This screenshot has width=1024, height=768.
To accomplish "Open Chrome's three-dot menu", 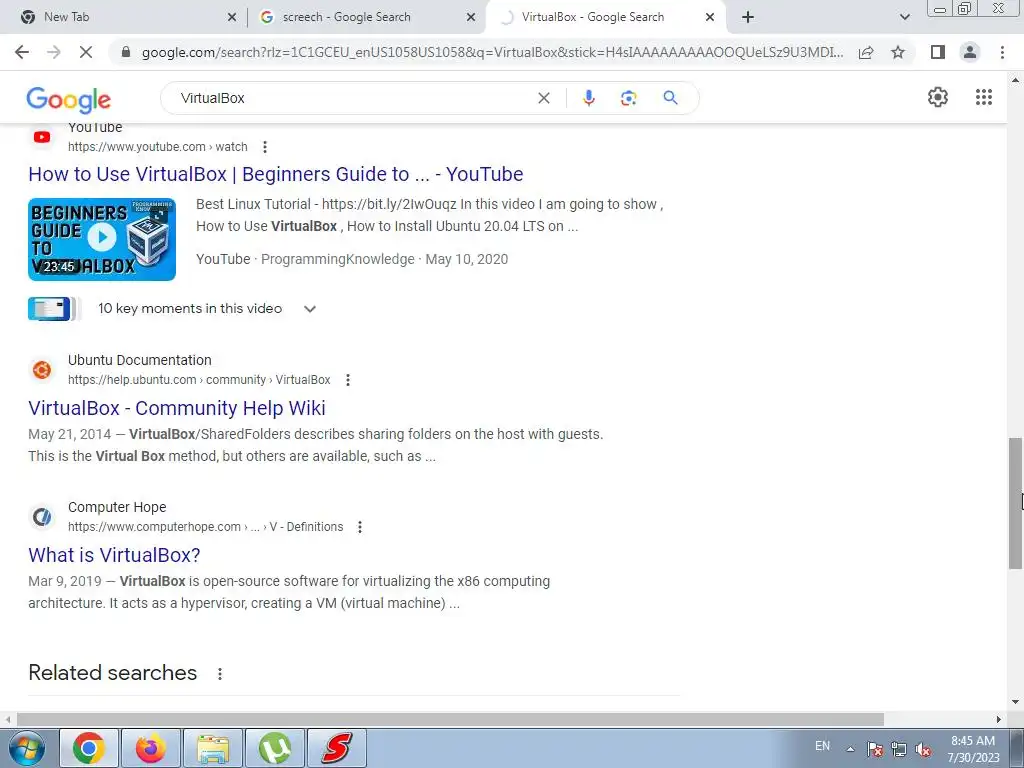I will 1002,52.
